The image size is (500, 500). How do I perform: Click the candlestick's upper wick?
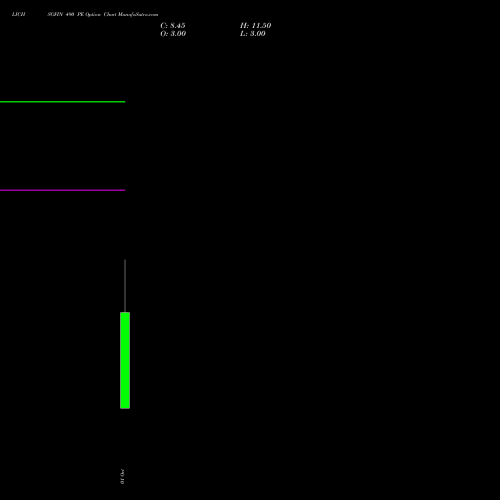point(125,286)
